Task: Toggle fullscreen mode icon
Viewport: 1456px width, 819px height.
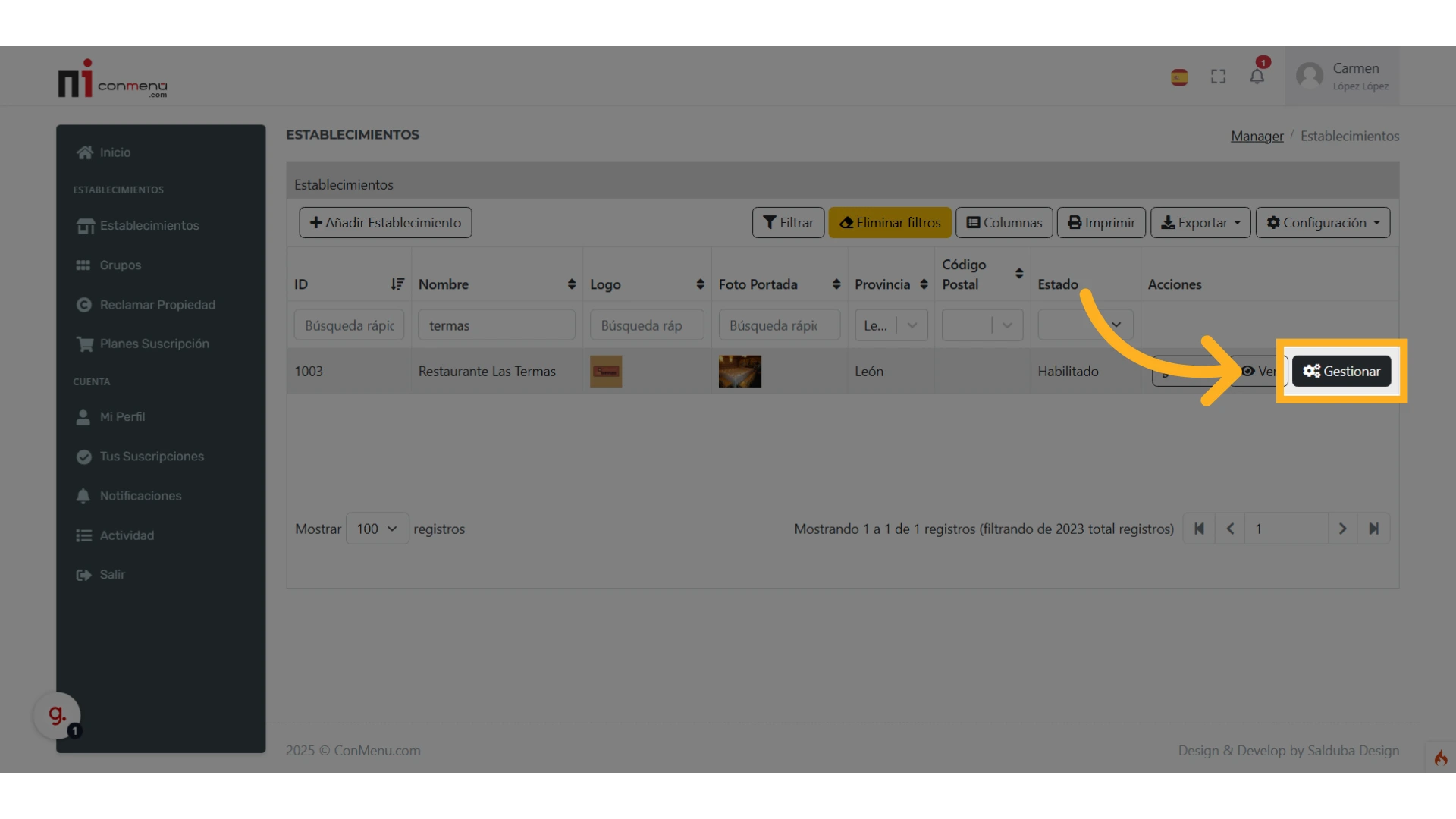Action: coord(1218,77)
